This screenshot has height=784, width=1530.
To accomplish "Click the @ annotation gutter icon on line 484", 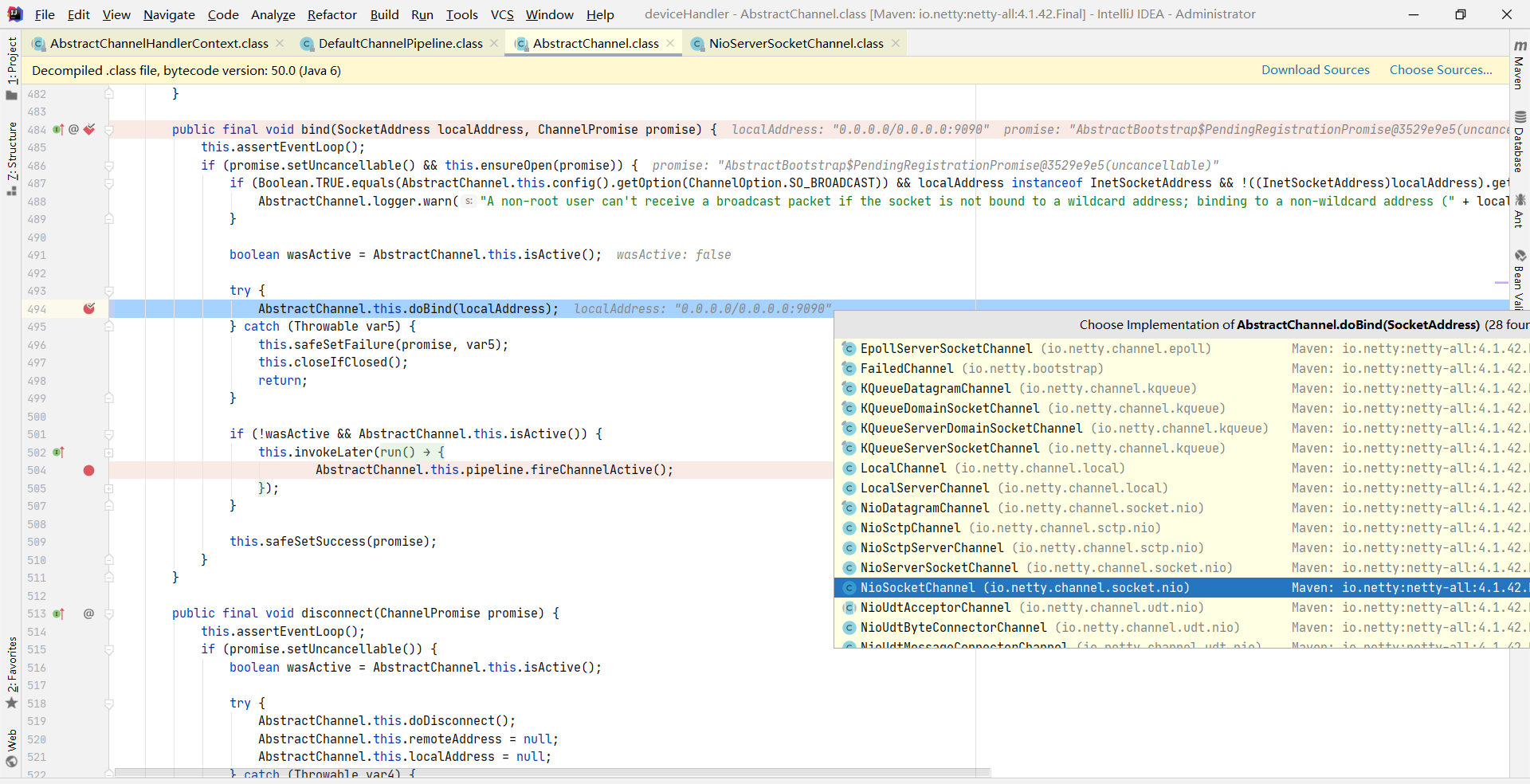I will click(73, 129).
